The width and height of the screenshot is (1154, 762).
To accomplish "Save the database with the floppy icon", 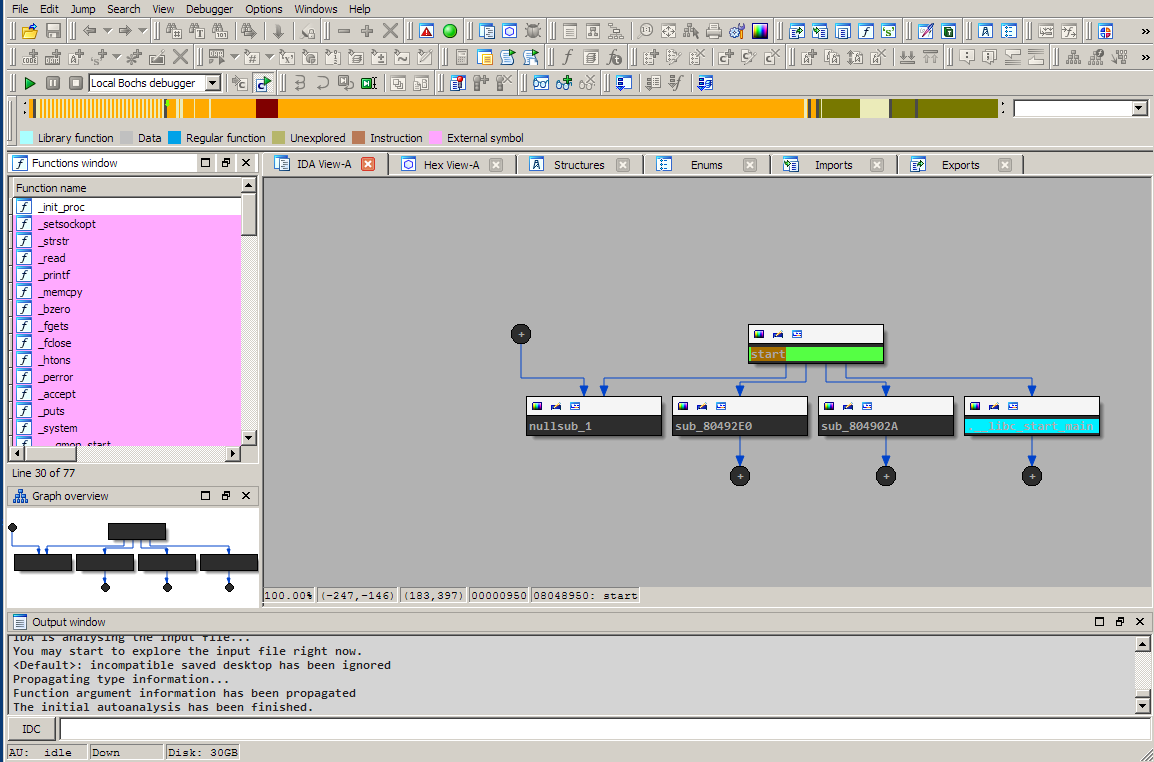I will tap(53, 31).
